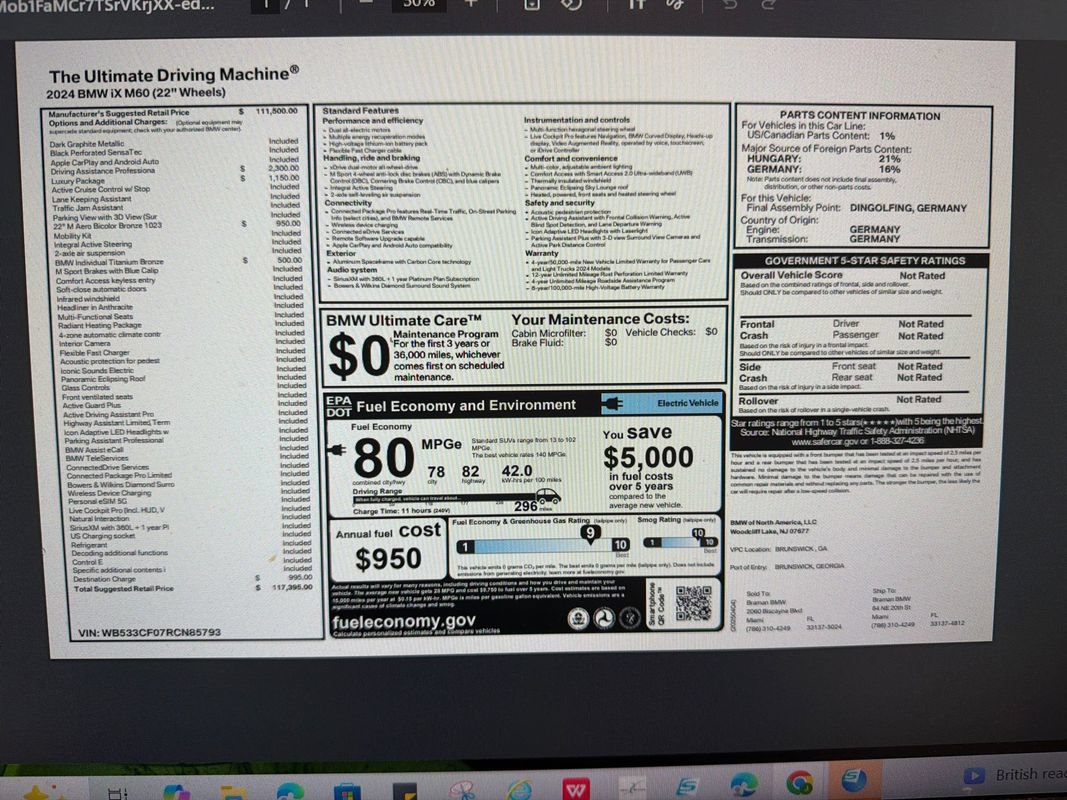The image size is (1067, 800).
Task: Click the "Standard Features" heading
Action: click(x=361, y=110)
